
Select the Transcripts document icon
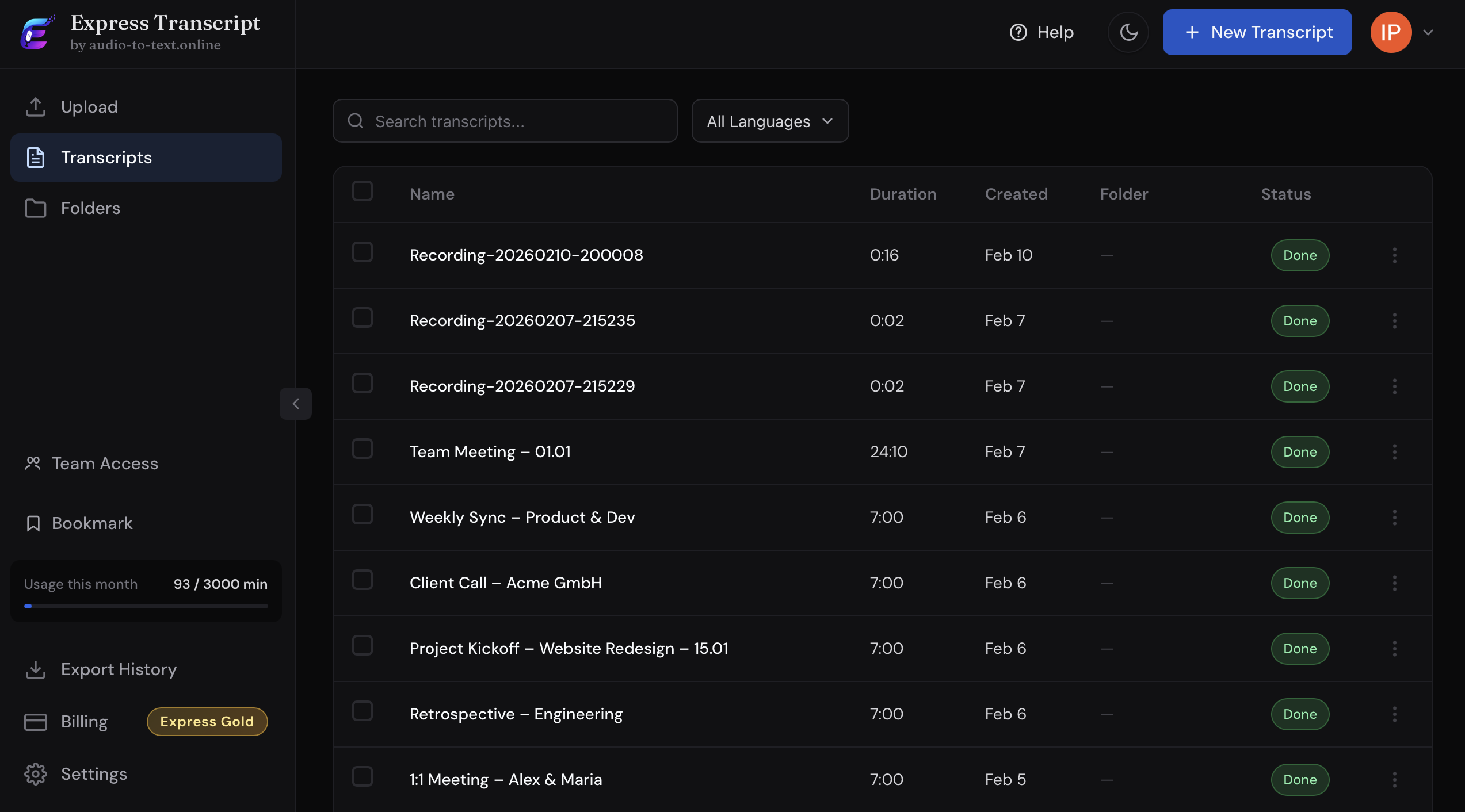(x=36, y=157)
